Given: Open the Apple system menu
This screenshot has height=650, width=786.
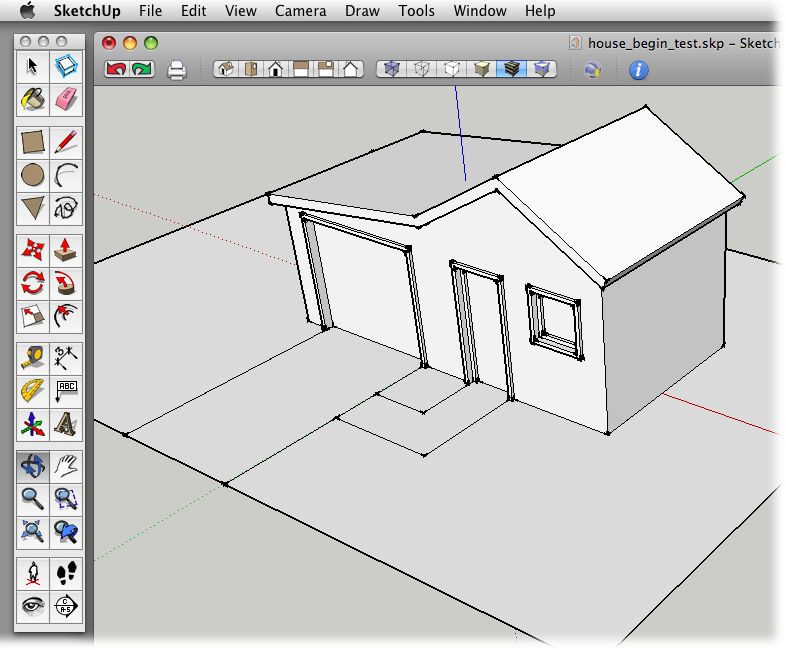Looking at the screenshot, I should (x=27, y=11).
